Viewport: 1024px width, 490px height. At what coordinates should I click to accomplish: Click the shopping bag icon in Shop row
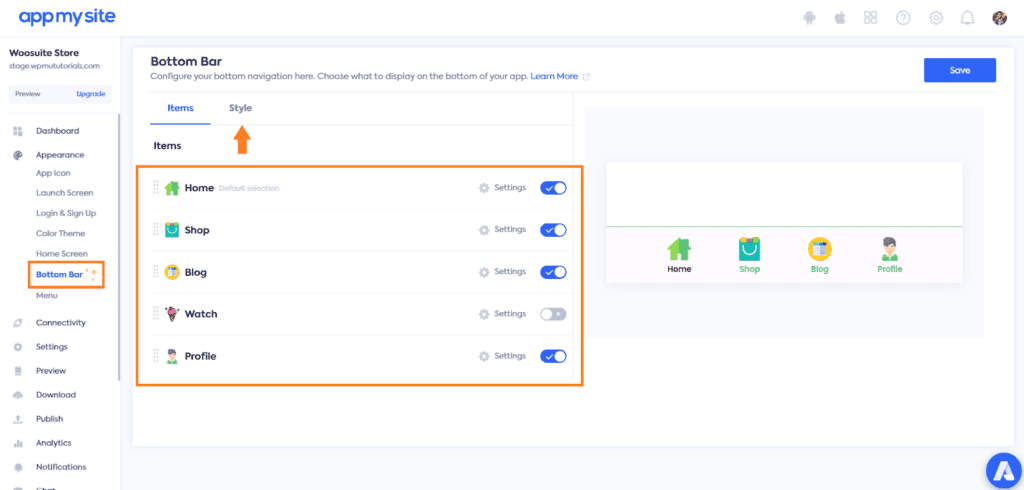point(172,230)
